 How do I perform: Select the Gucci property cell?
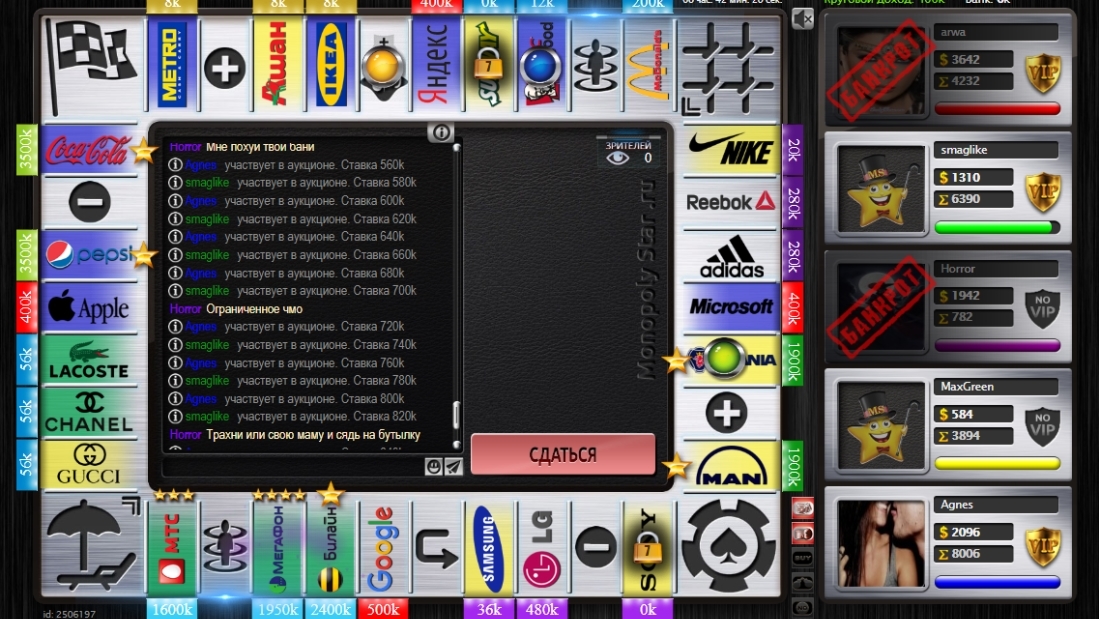(89, 464)
